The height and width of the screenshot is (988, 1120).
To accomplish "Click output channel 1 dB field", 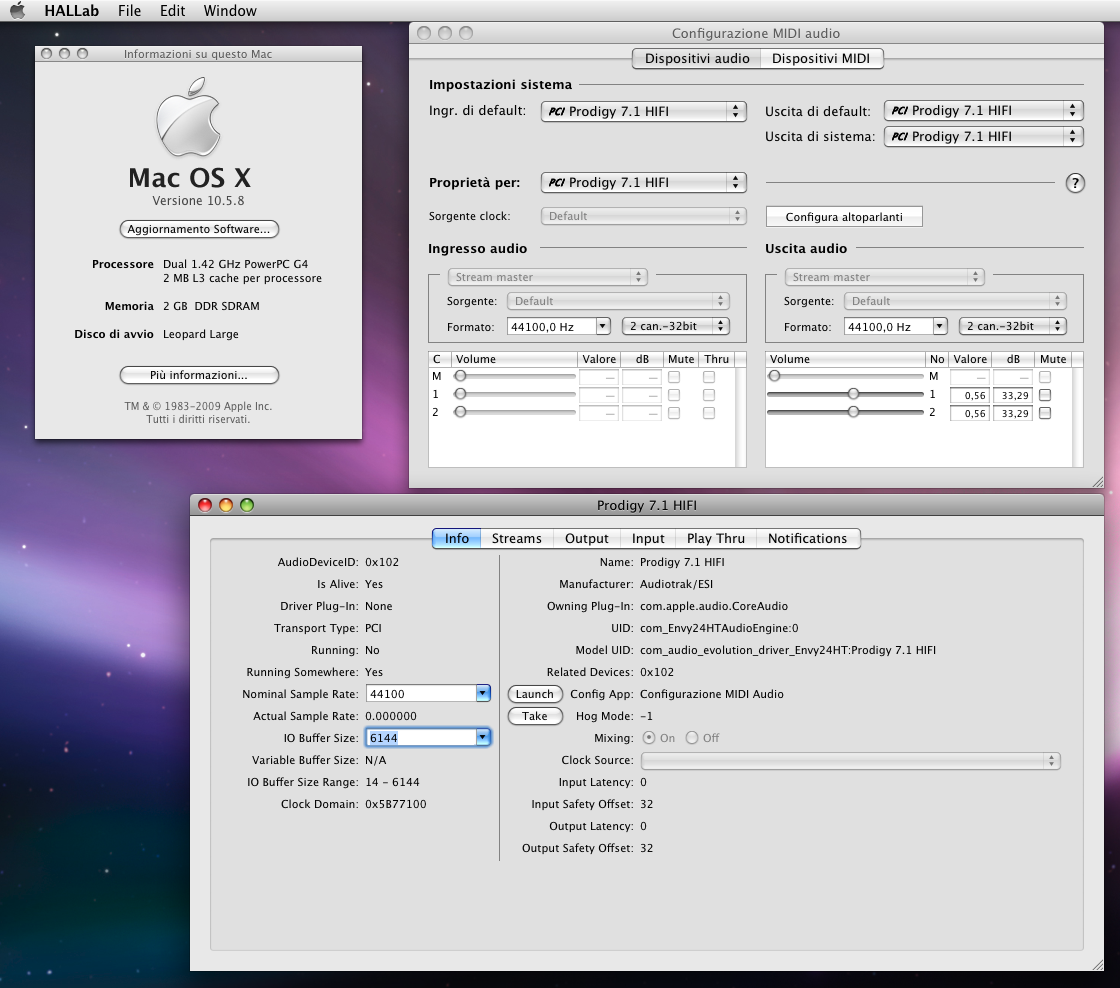I will [x=1013, y=395].
